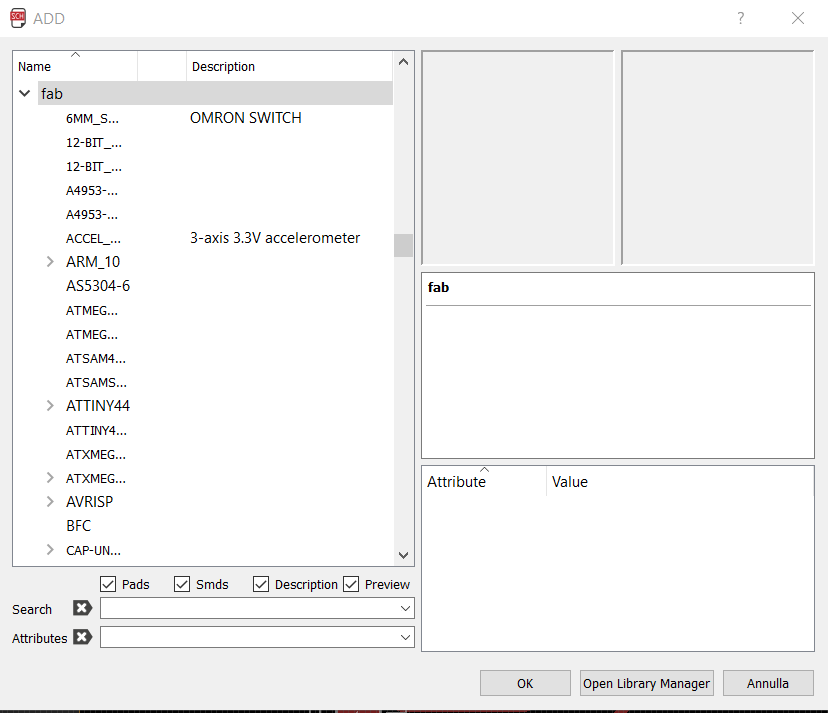This screenshot has height=713, width=828.
Task: Expand the ARM_10 entry
Action: [50, 261]
